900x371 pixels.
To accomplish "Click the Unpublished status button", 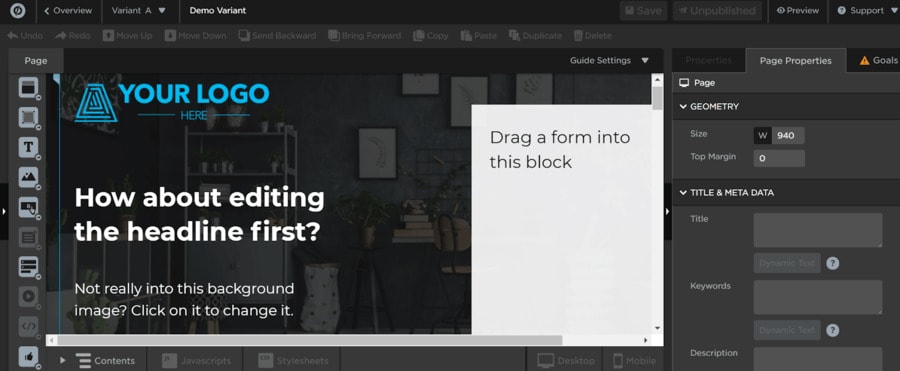I will tap(717, 10).
